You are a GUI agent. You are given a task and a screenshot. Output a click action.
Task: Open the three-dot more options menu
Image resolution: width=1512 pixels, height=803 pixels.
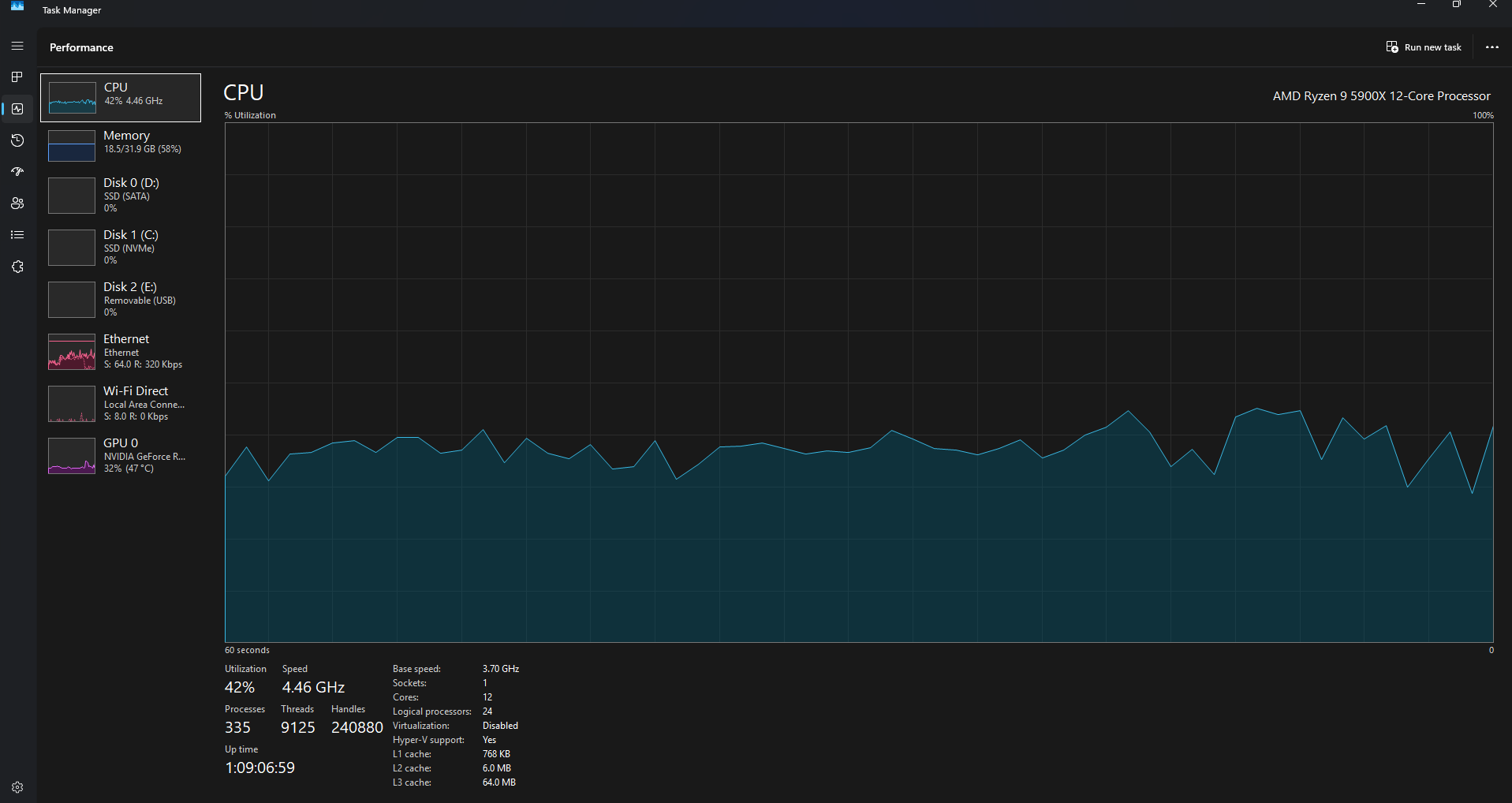[x=1491, y=47]
